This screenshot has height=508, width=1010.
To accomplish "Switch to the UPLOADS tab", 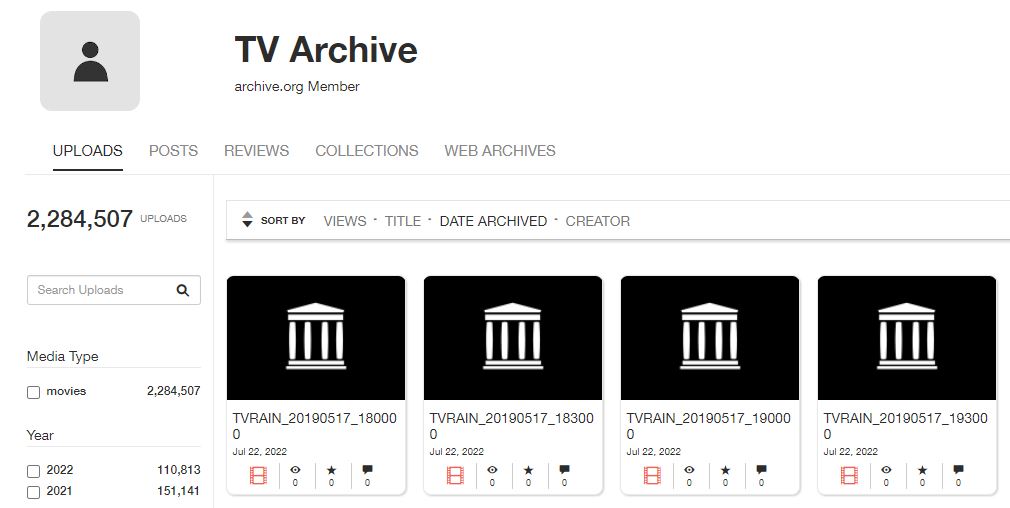I will point(88,151).
